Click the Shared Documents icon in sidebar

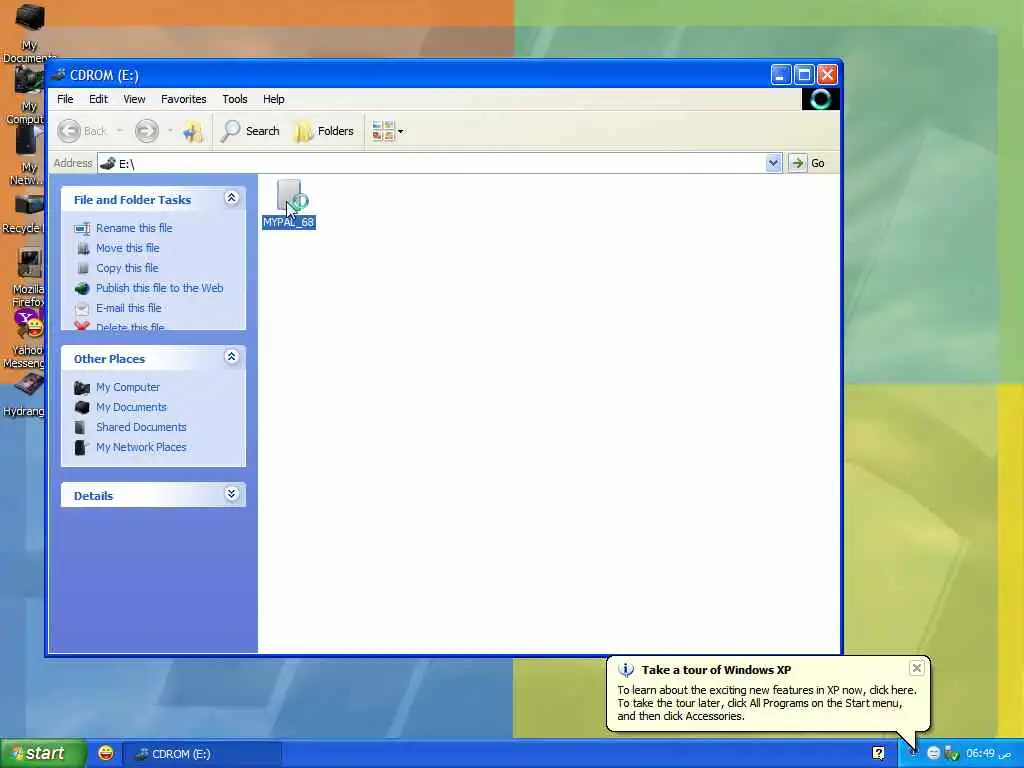pyautogui.click(x=80, y=428)
